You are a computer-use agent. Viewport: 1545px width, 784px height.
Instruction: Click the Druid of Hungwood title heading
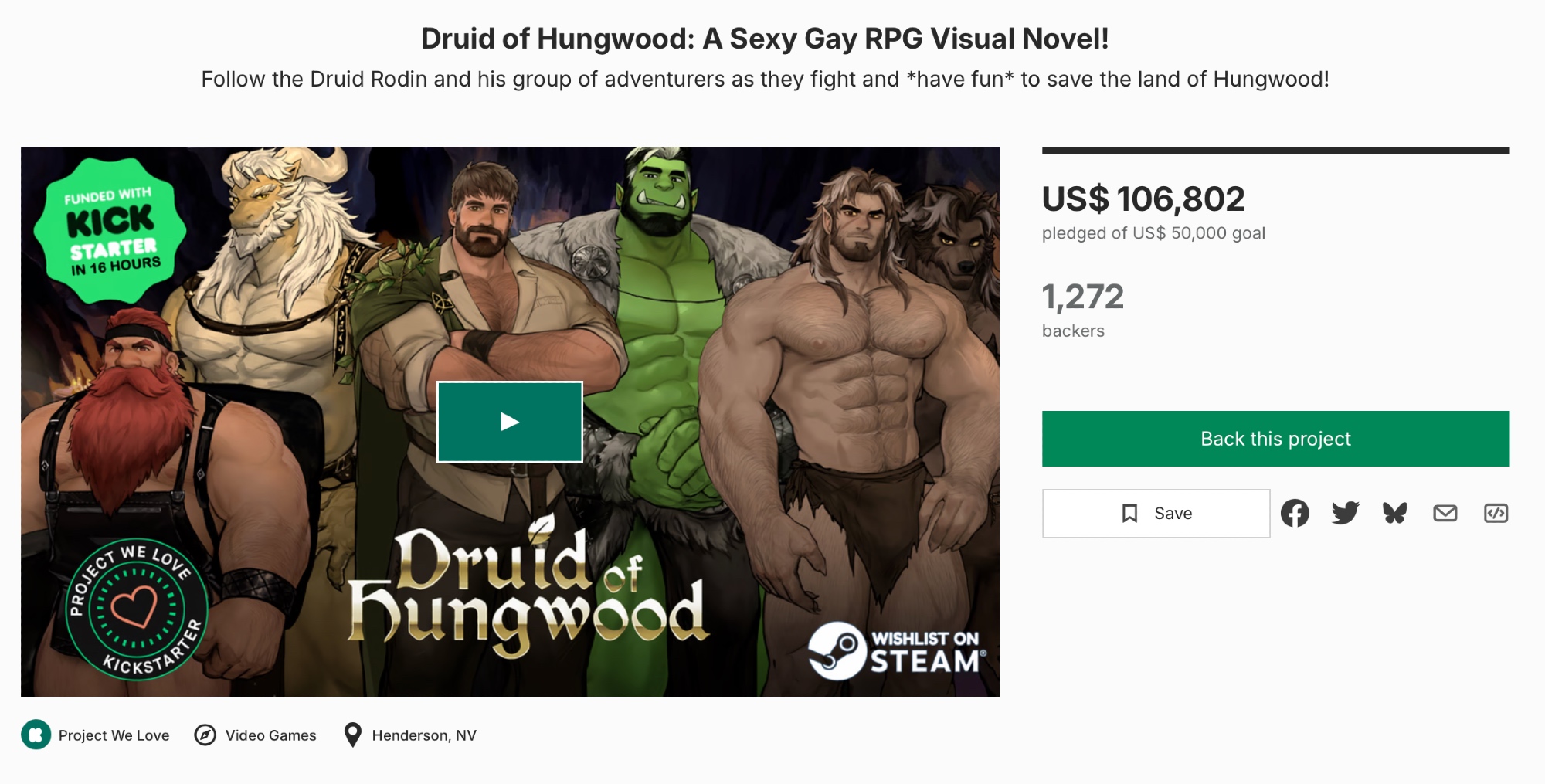[x=765, y=39]
